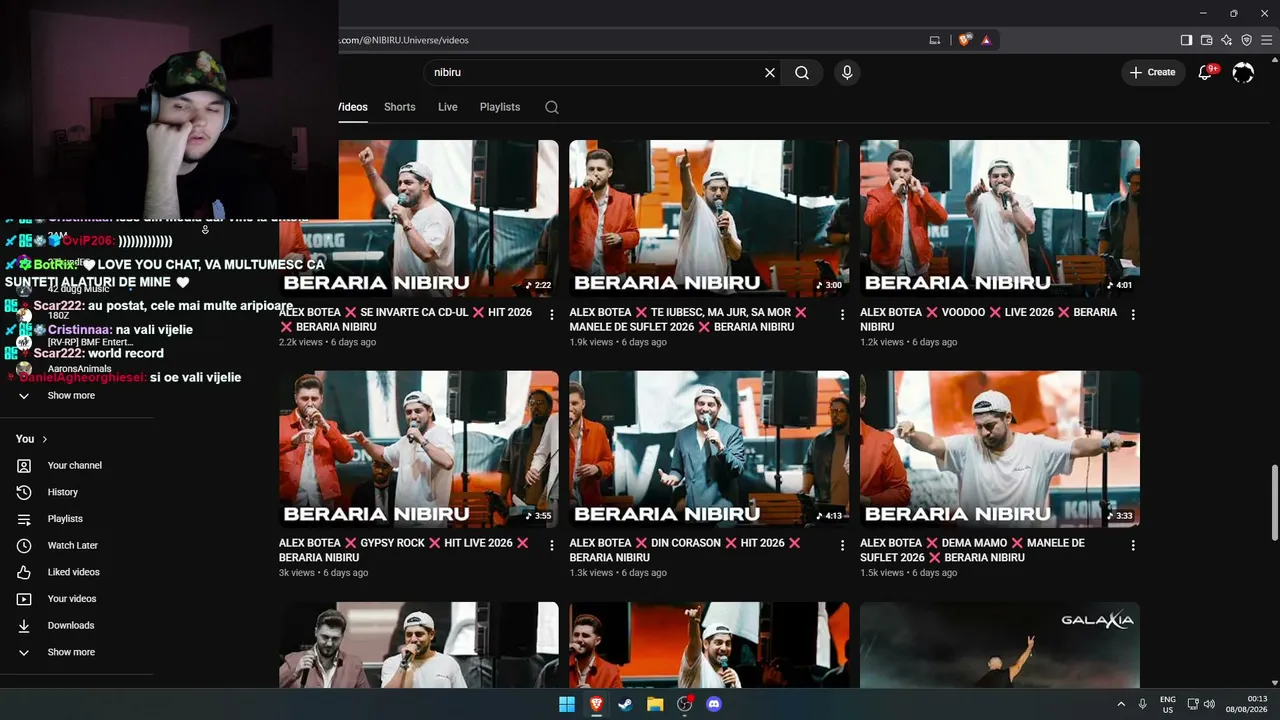This screenshot has height=720, width=1280.
Task: Open Brave Shields icon in address bar
Action: 964,40
